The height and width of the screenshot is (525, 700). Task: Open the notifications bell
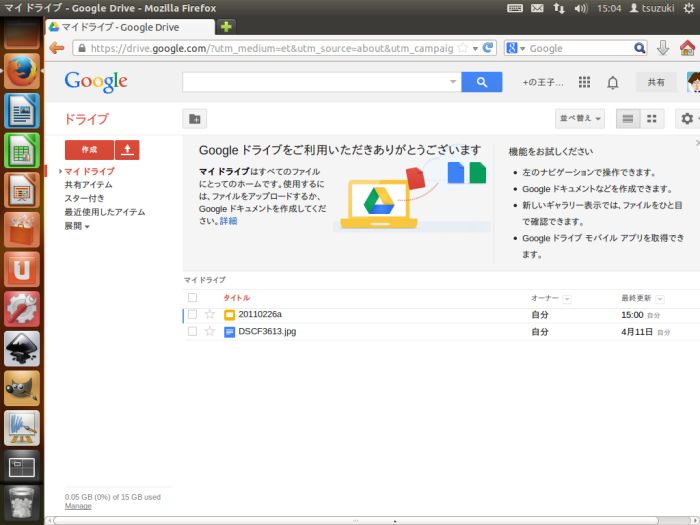coord(613,83)
